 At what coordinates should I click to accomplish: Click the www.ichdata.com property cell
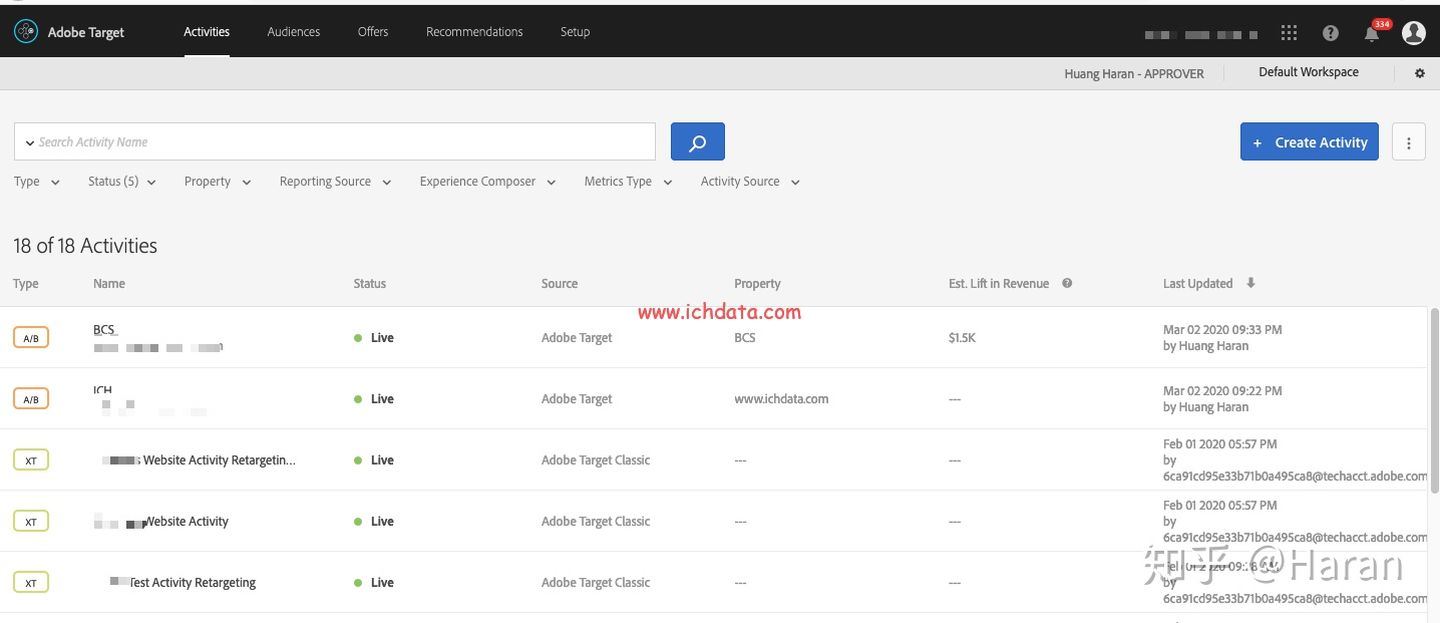point(781,399)
